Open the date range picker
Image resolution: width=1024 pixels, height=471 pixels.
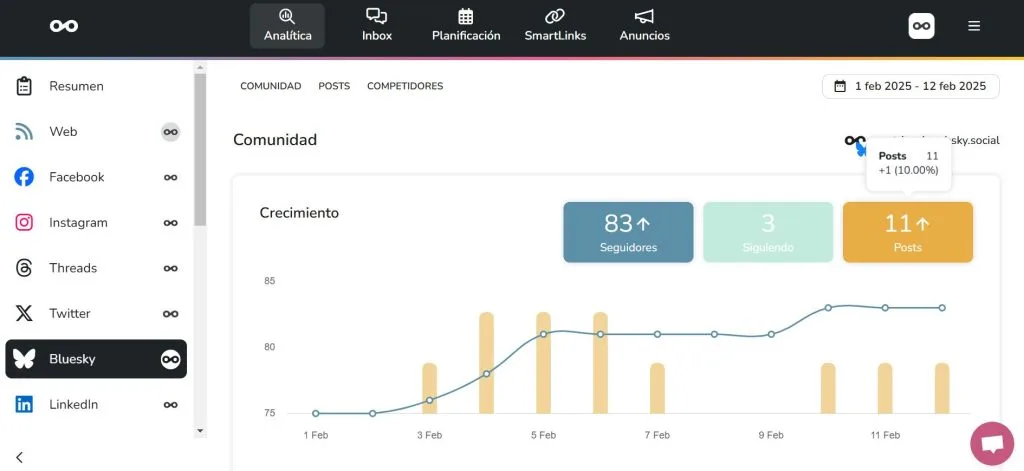pyautogui.click(x=910, y=86)
